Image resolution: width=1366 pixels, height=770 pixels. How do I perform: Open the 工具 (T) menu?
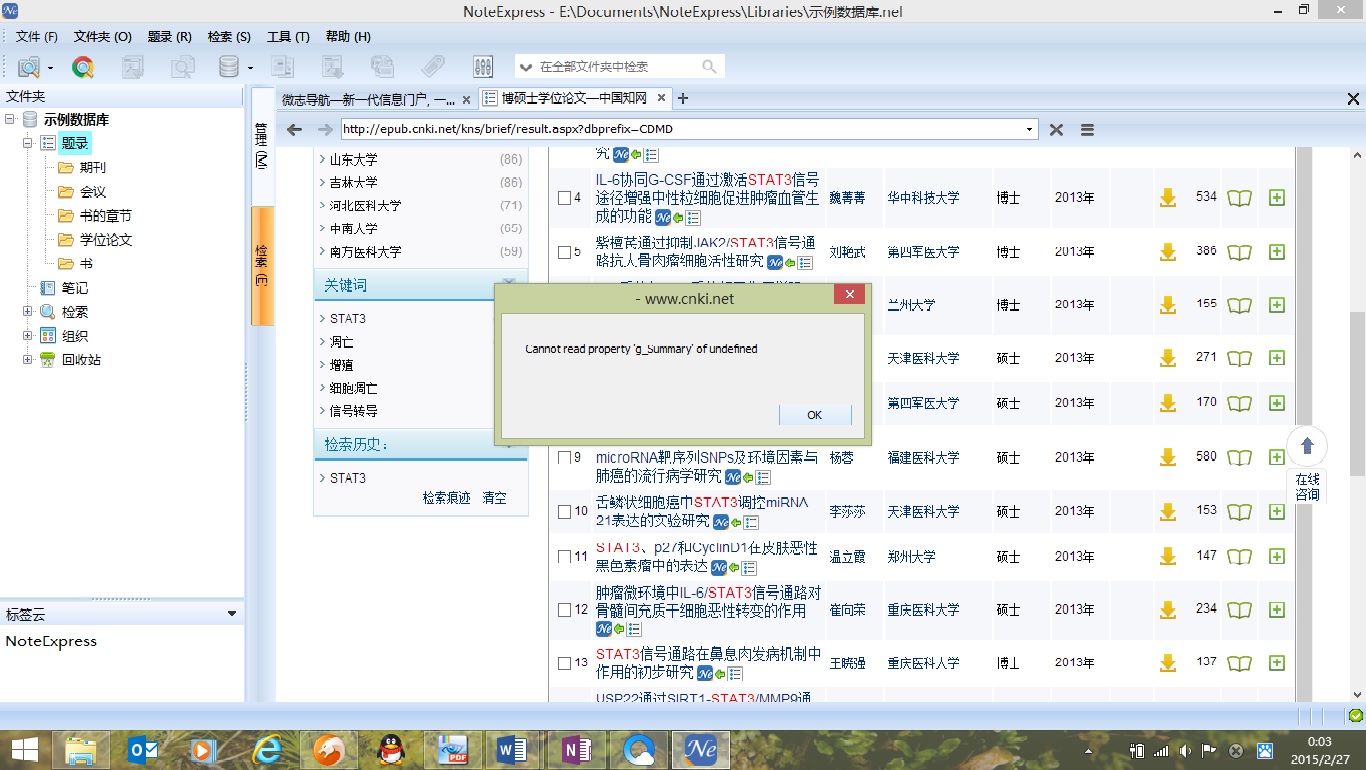288,36
